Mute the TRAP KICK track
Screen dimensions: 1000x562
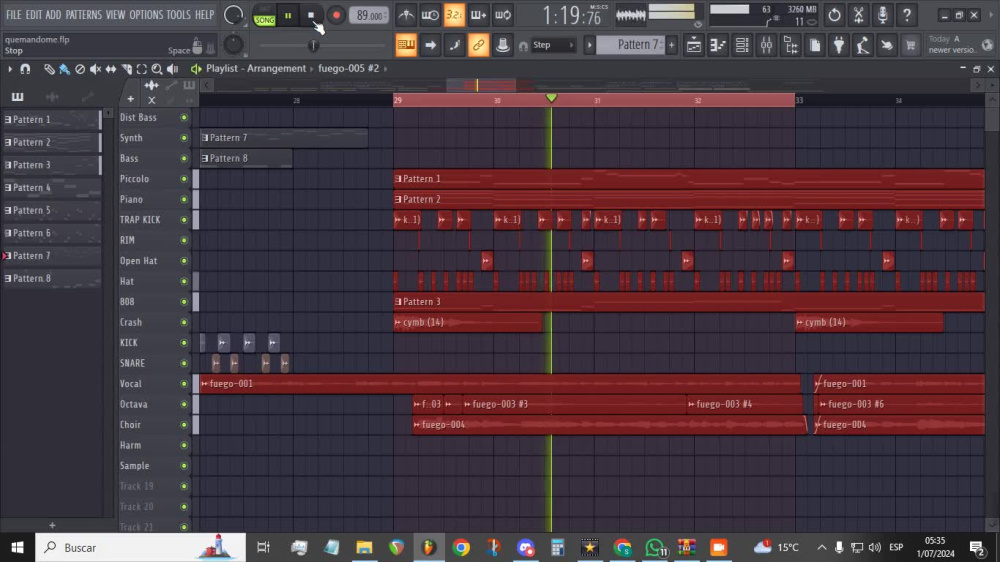pyautogui.click(x=184, y=220)
